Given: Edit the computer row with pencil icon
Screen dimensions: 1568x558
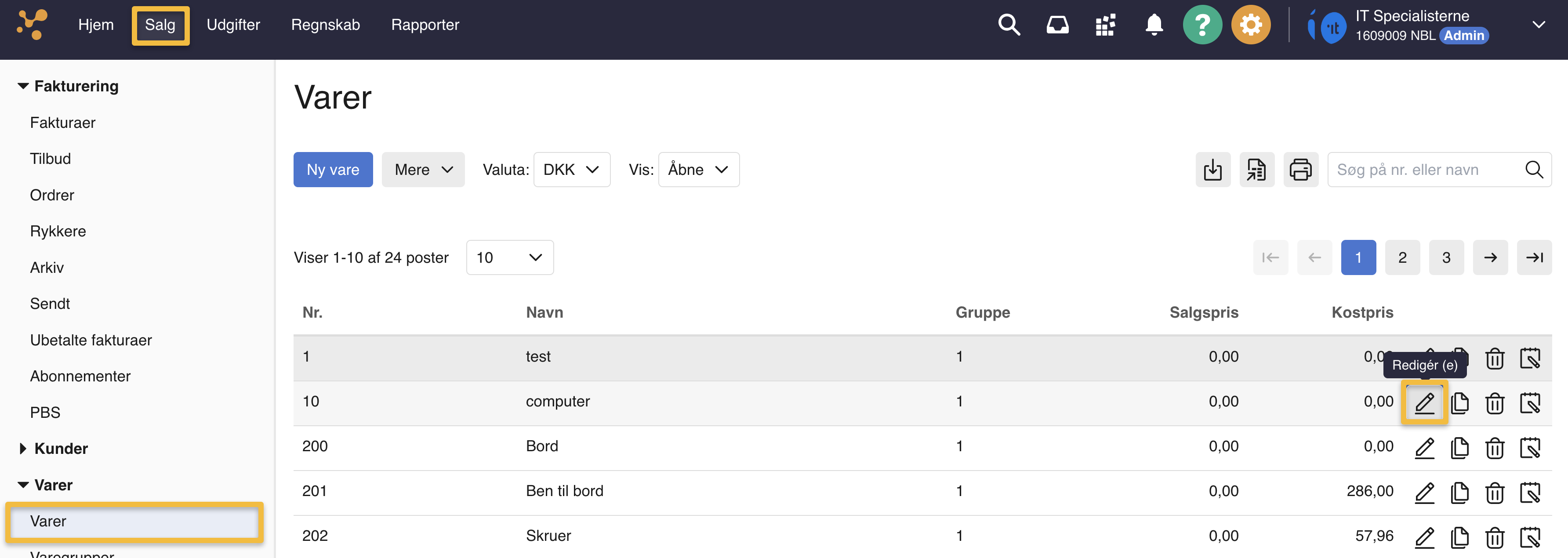Looking at the screenshot, I should click(x=1424, y=402).
